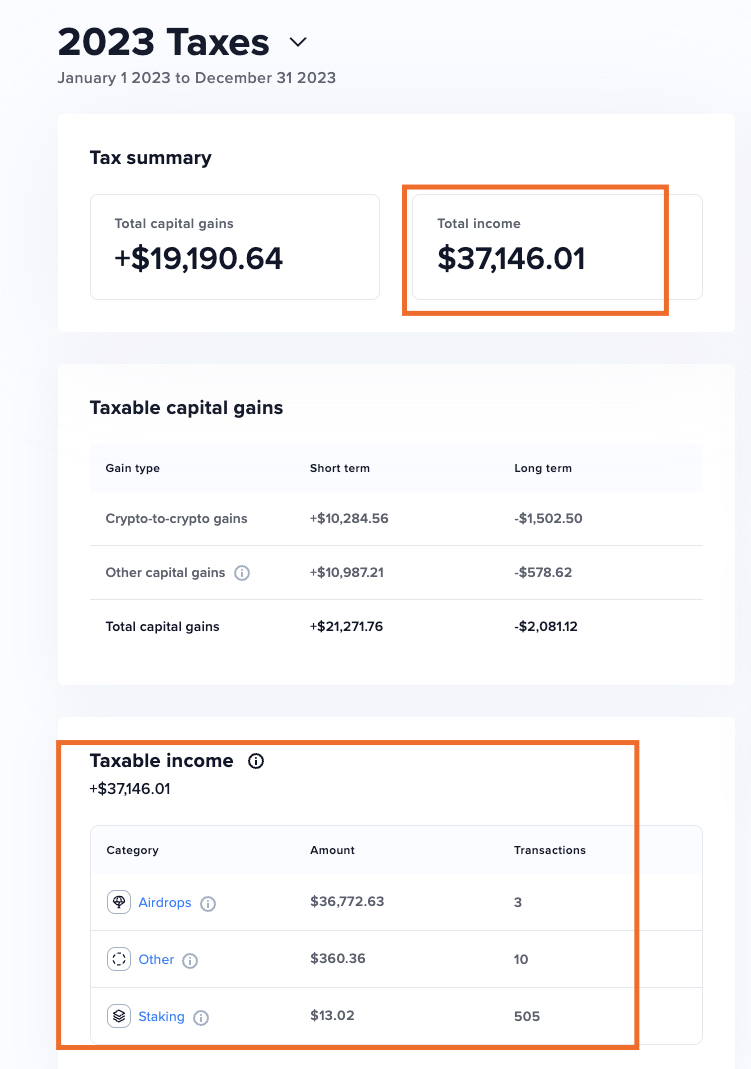Image resolution: width=751 pixels, height=1069 pixels.
Task: Click the Short term column header
Action: (x=338, y=468)
